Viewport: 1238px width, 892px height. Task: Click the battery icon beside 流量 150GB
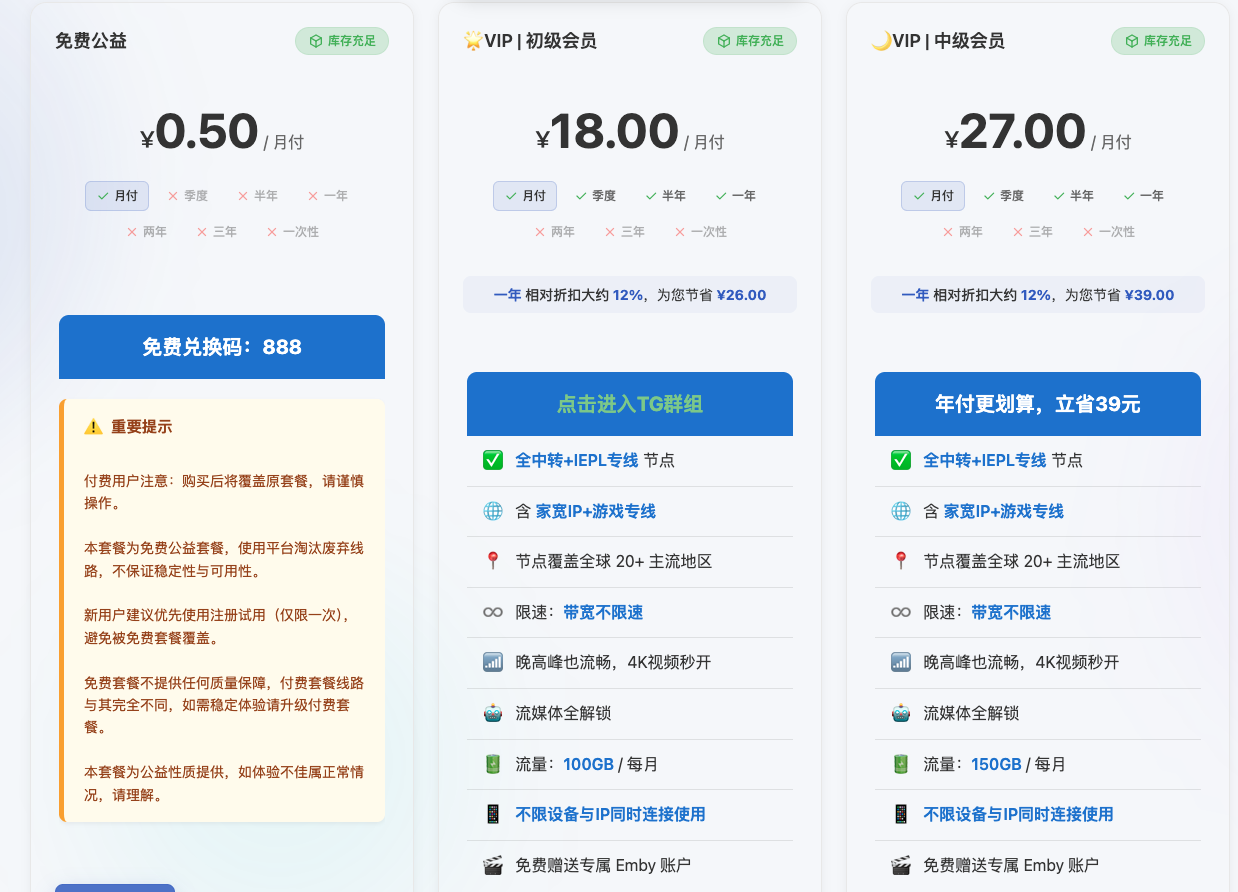900,764
